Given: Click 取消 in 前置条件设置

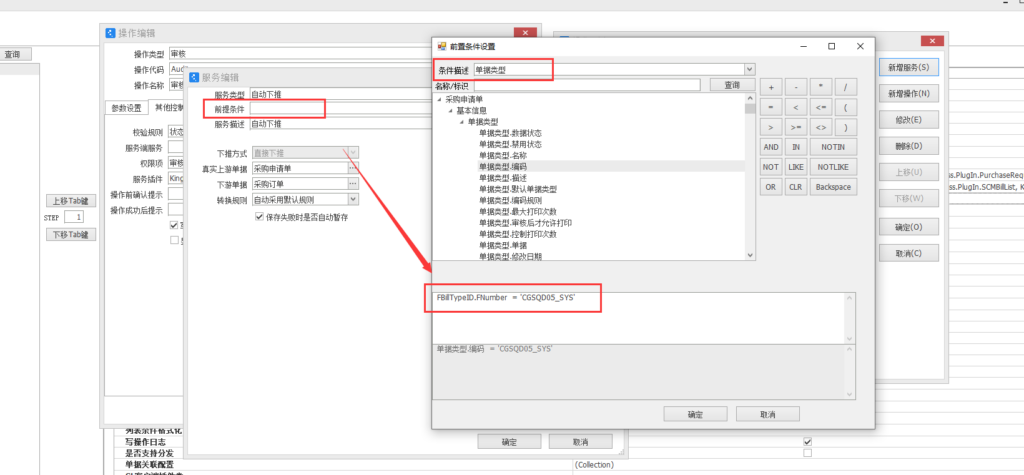Looking at the screenshot, I should (768, 414).
